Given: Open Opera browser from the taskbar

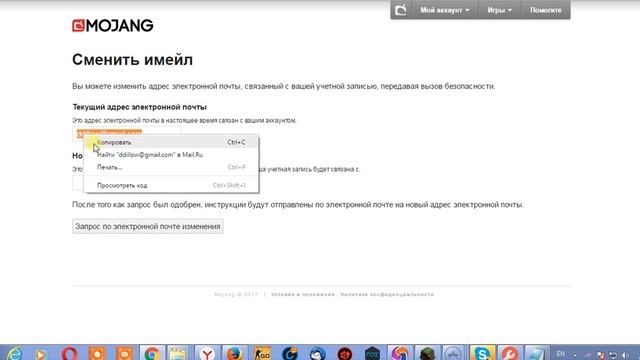Looking at the screenshot, I should [x=69, y=353].
